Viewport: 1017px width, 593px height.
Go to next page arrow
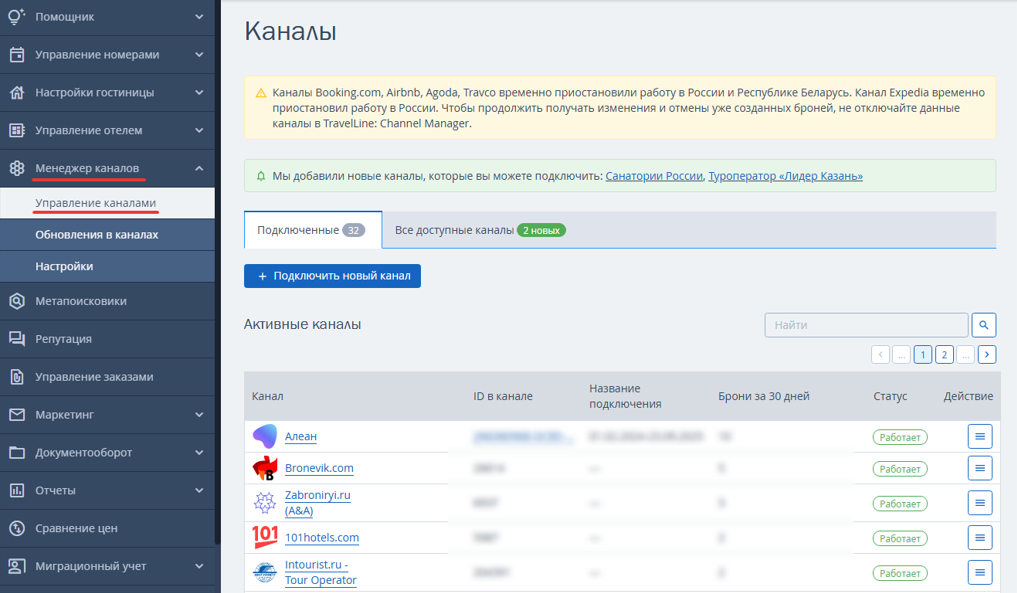tap(987, 355)
